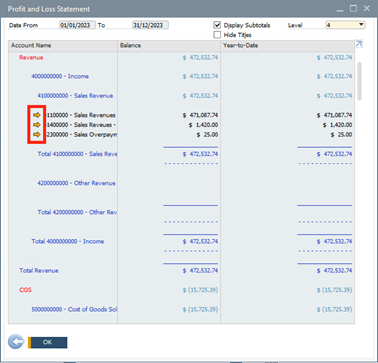Close the Profit and Loss Statement window
Viewport: 378px width, 363px height.
pos(367,8)
